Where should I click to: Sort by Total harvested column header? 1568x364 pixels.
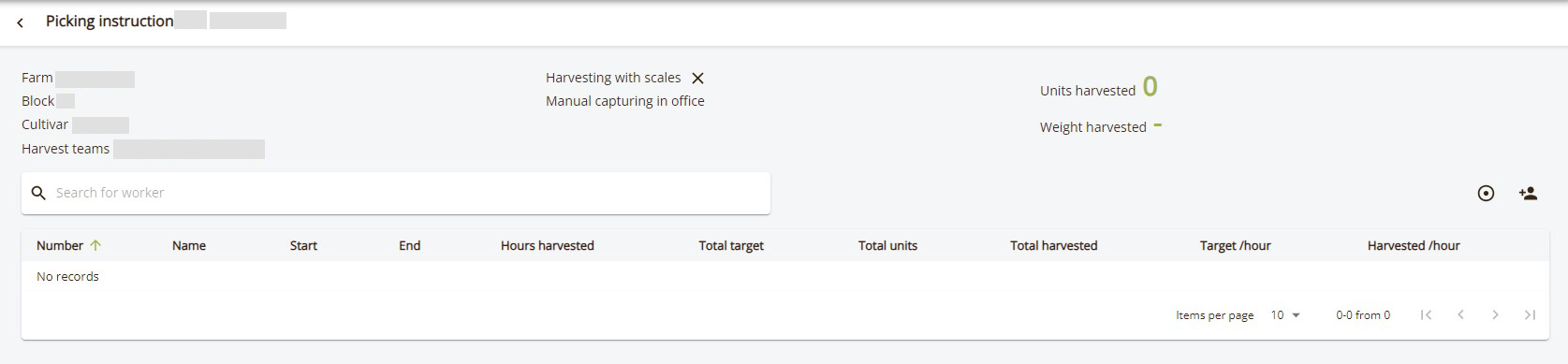[x=1053, y=245]
